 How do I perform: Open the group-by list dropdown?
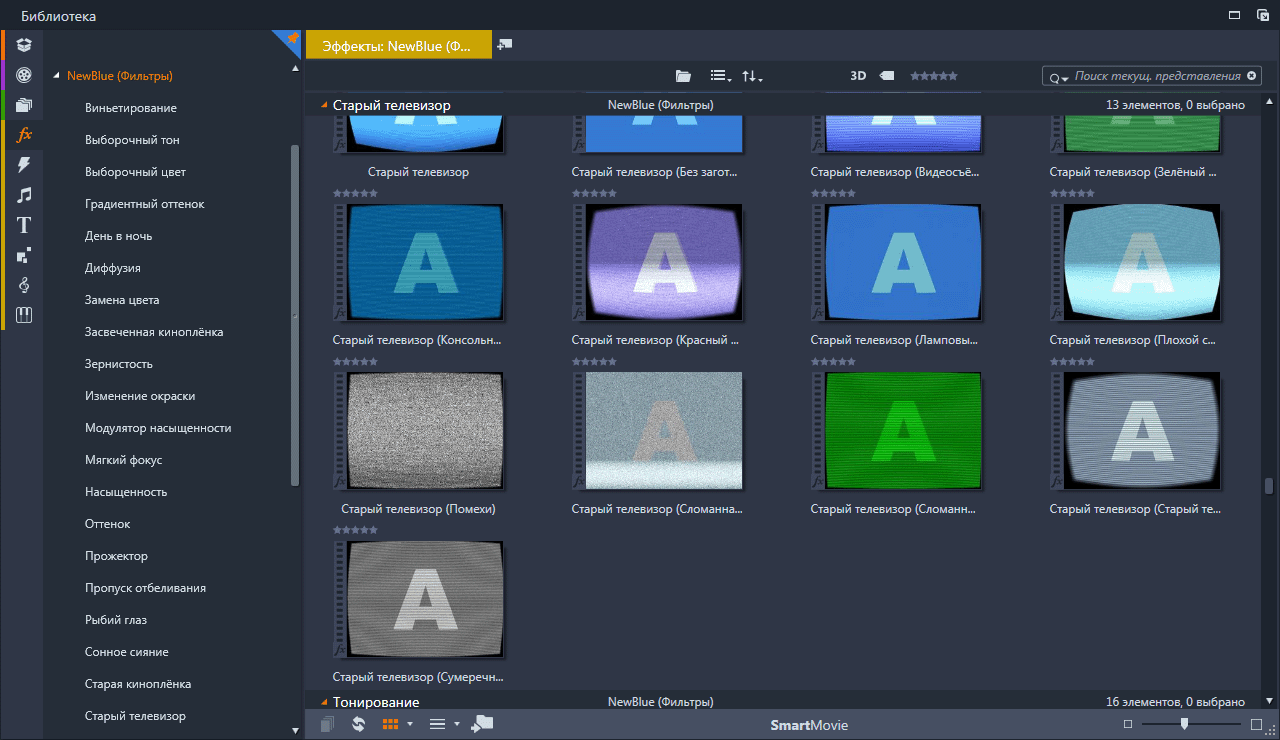tap(720, 76)
